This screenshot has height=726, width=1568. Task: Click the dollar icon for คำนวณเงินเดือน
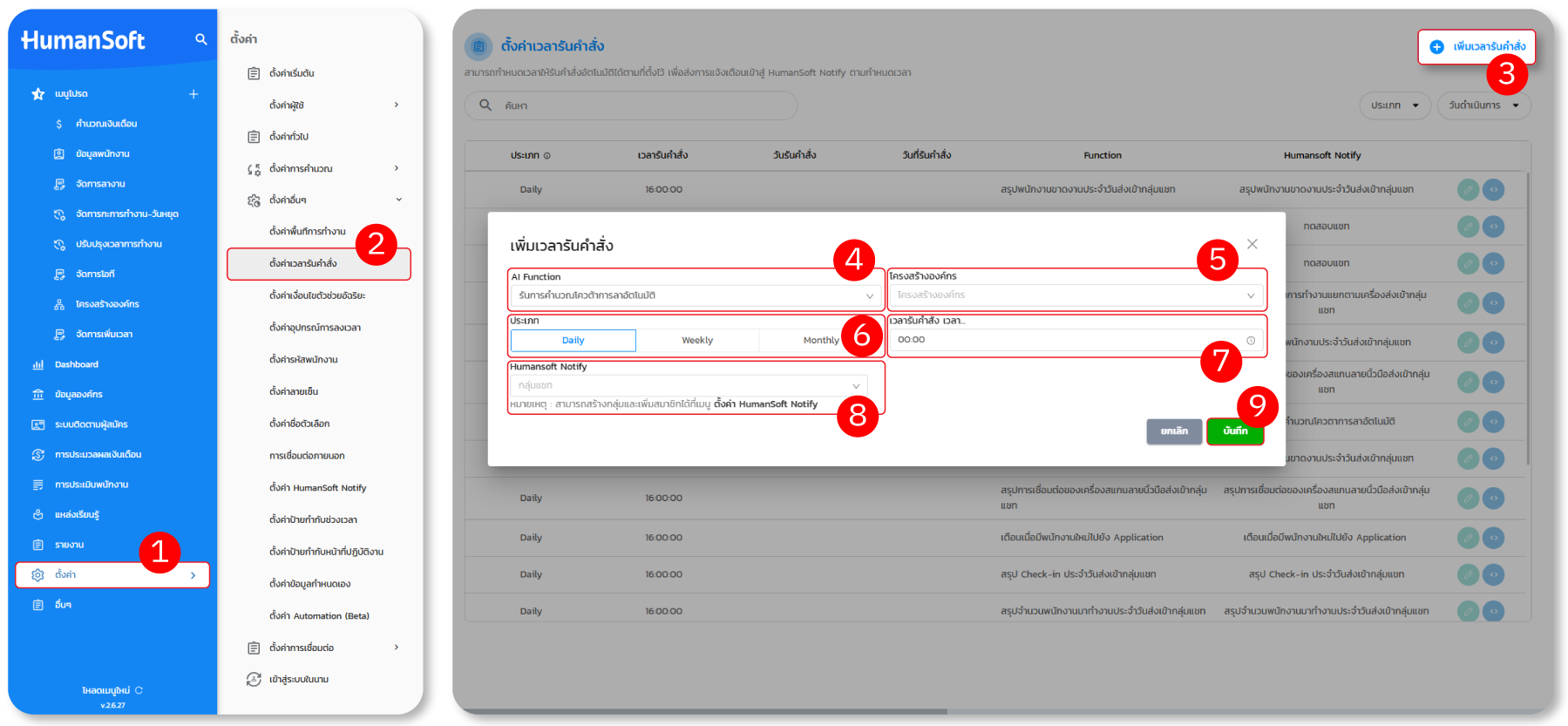click(x=58, y=124)
